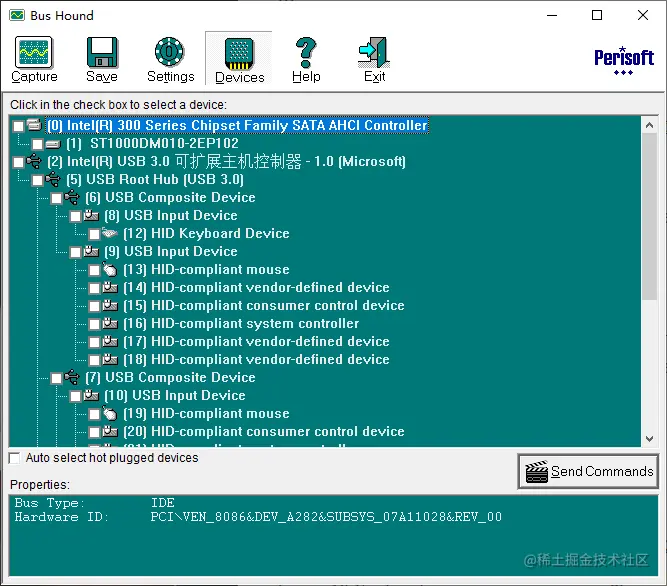This screenshot has height=586, width=667.
Task: Tick checkbox of (6) USB Composite Device
Action: [57, 199]
